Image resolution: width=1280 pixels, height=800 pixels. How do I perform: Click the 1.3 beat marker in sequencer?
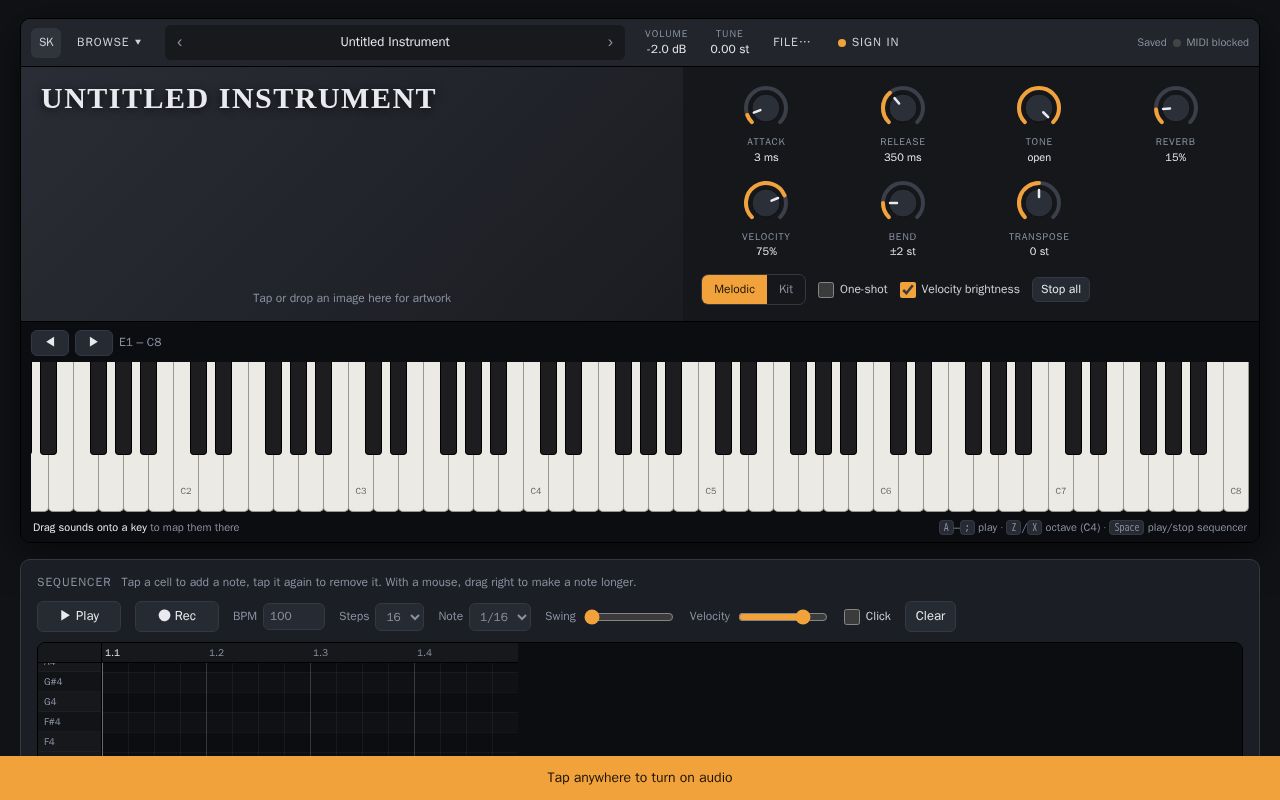pos(320,653)
